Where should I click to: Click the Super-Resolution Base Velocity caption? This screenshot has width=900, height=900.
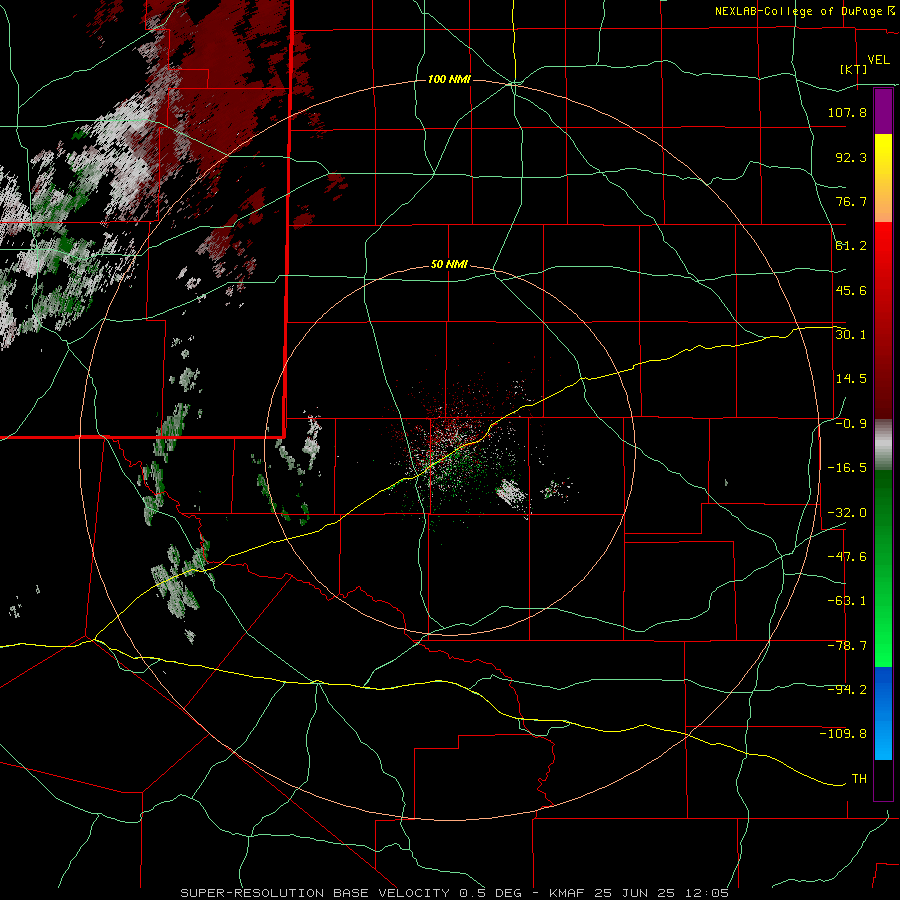coord(455,893)
